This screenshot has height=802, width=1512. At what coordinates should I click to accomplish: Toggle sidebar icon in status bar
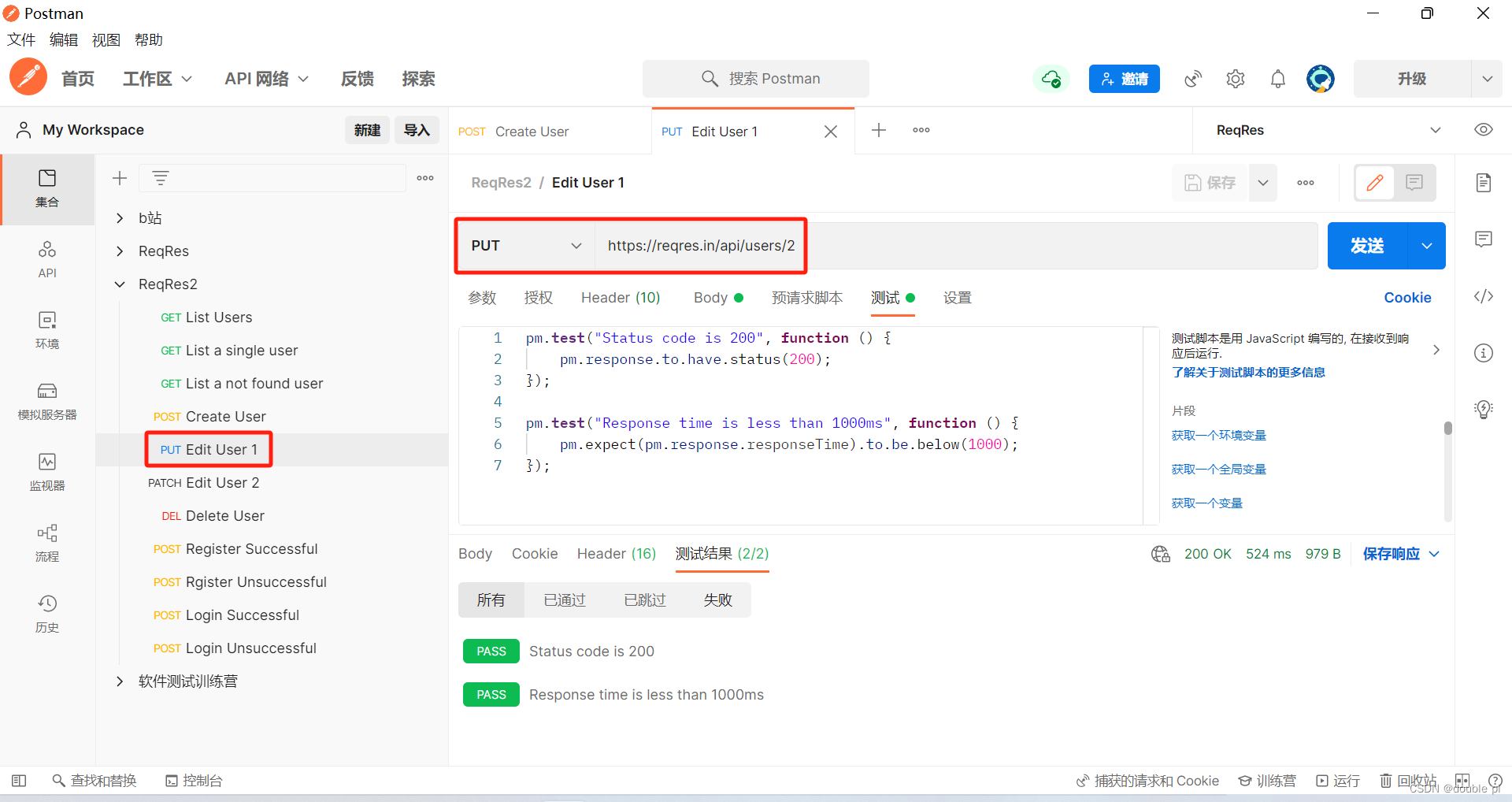click(x=19, y=781)
